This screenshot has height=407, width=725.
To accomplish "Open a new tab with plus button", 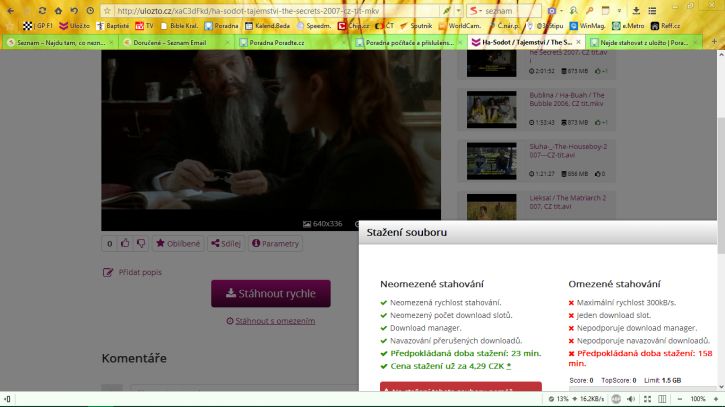I will click(714, 42).
